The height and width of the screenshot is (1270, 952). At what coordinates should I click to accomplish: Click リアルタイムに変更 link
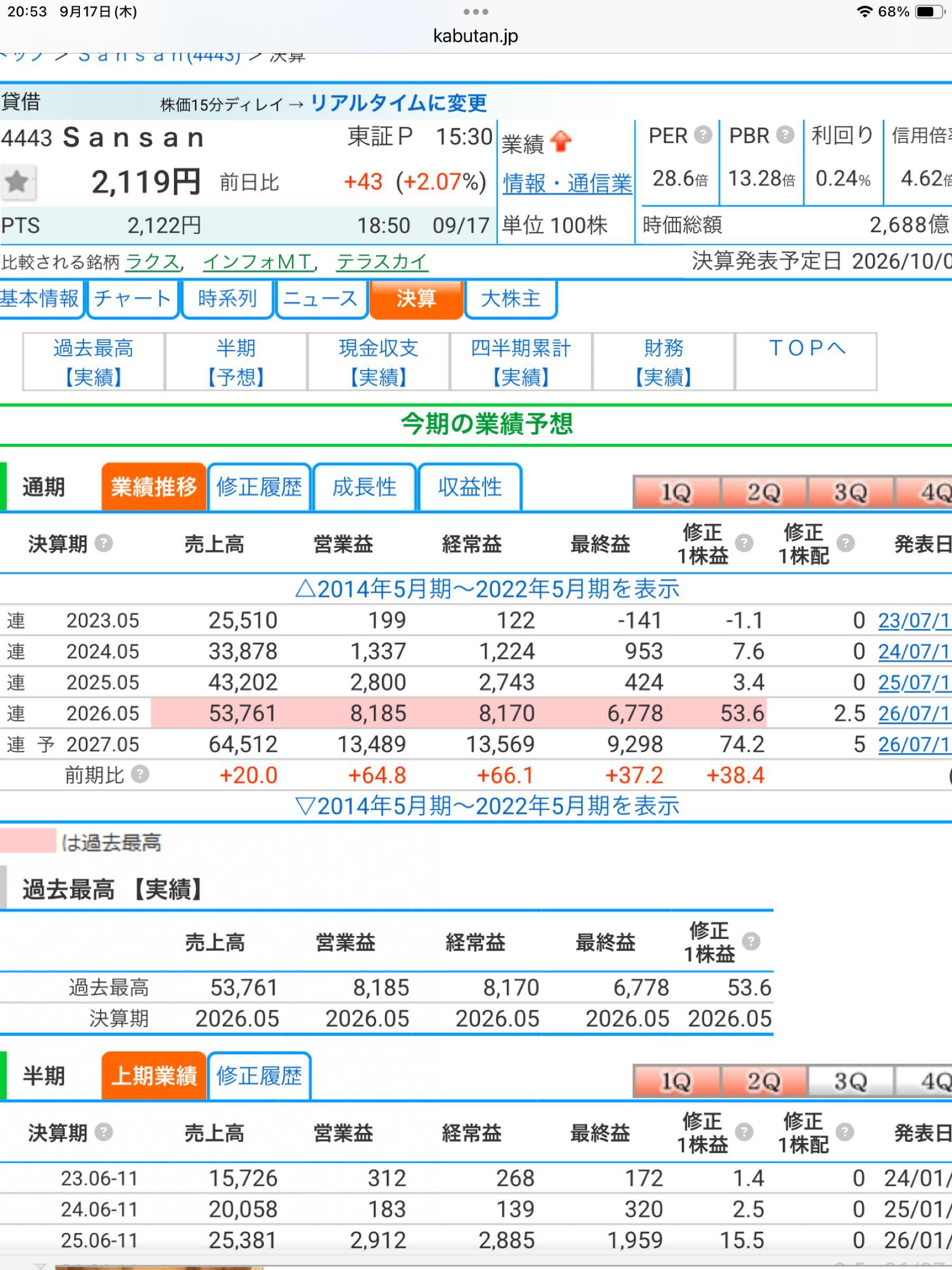[399, 103]
